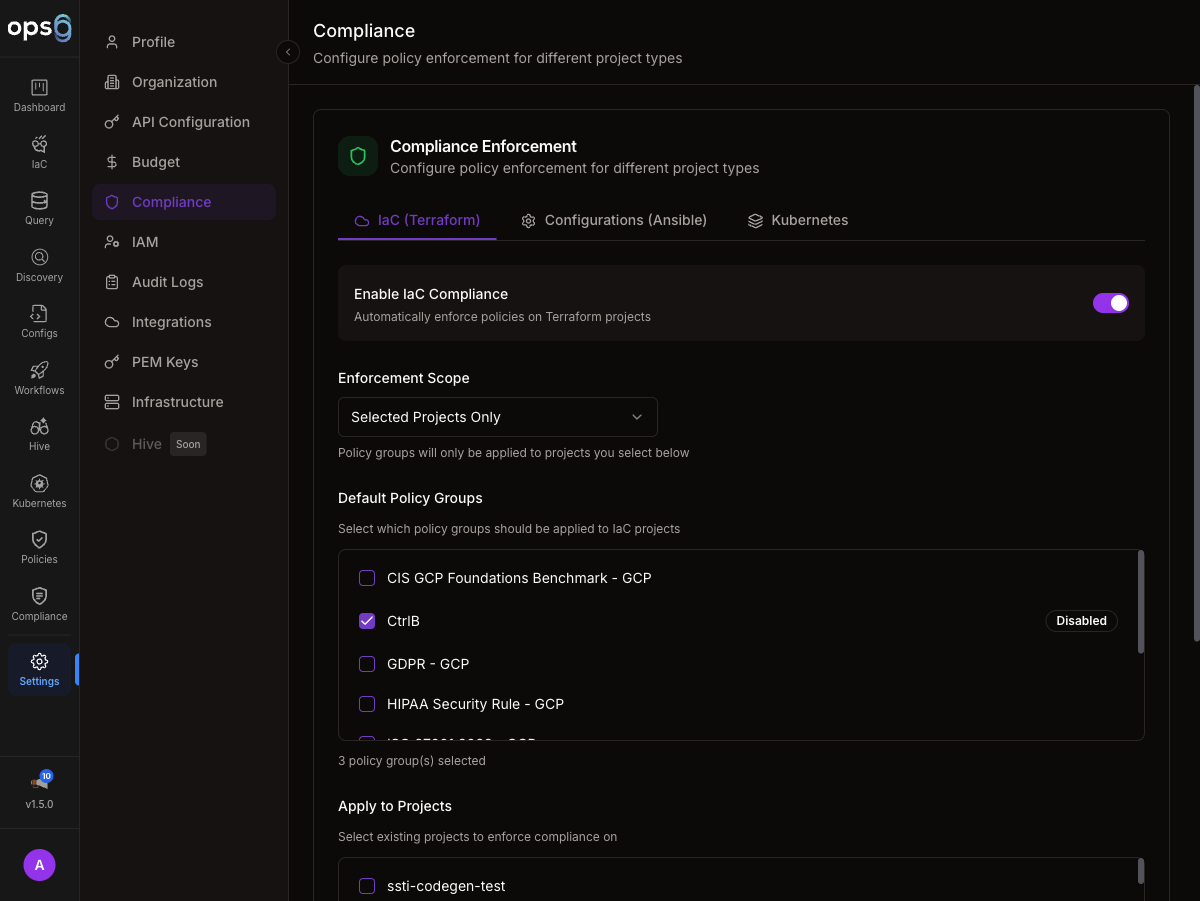This screenshot has height=901, width=1200.
Task: Open the Workflows rocket icon
Action: 39,371
